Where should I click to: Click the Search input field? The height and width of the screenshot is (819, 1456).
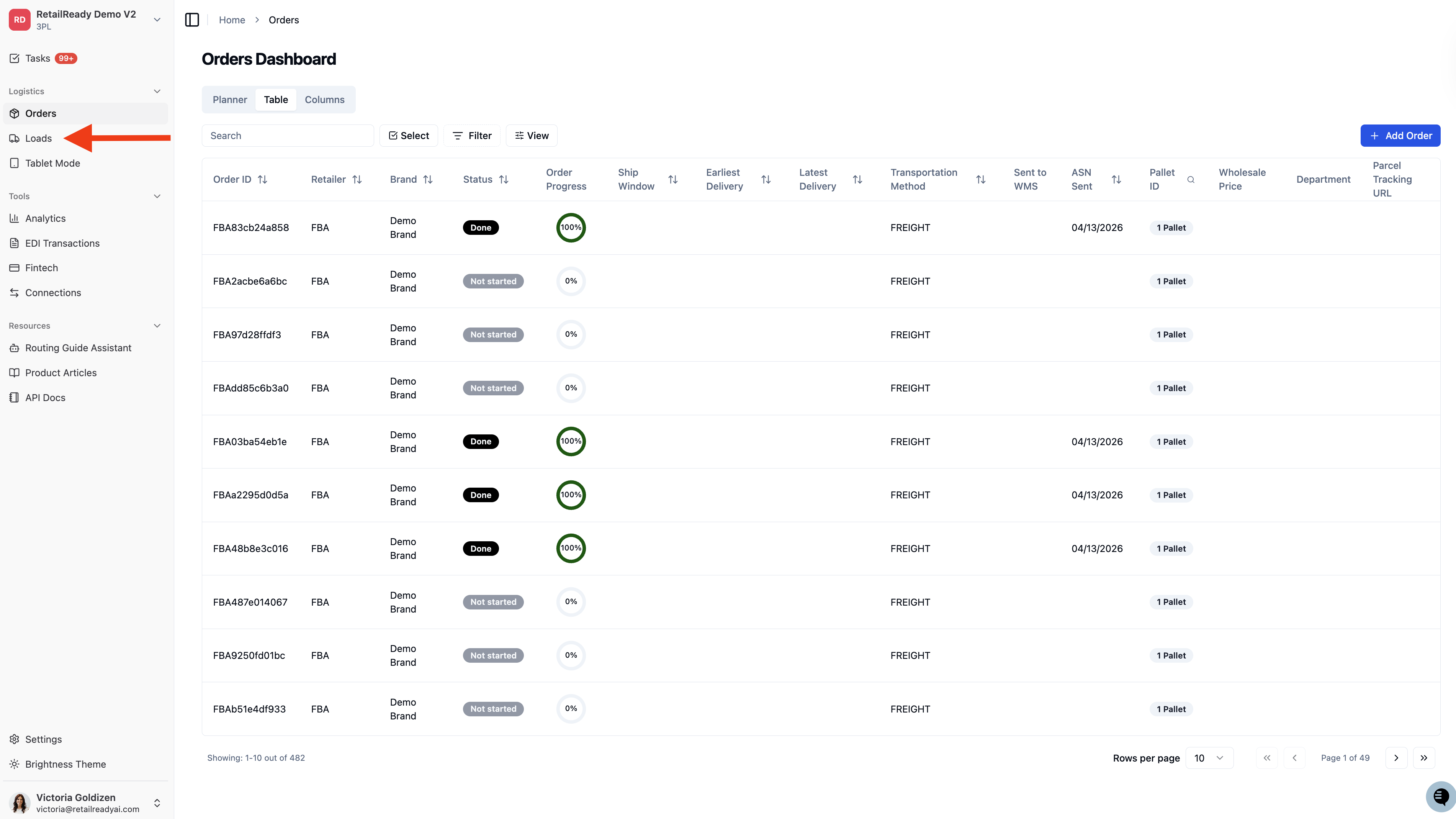click(288, 136)
